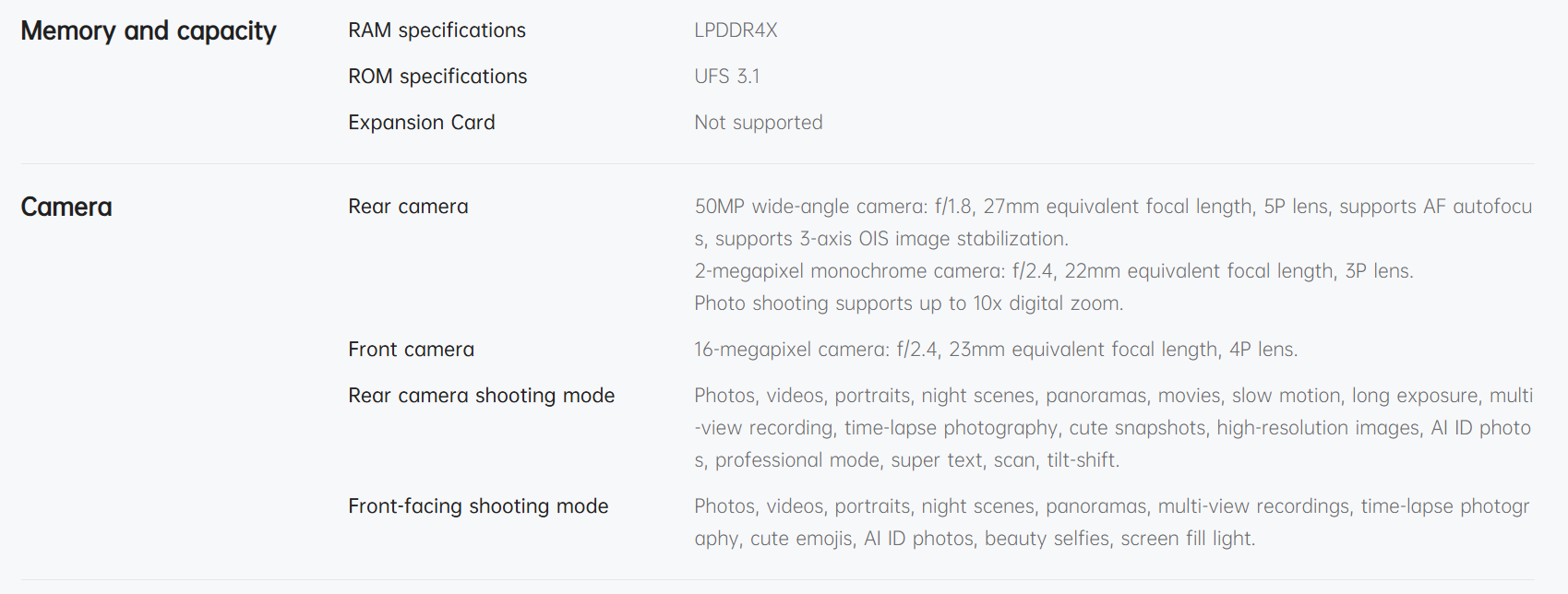
Task: Click the Rear camera label
Action: click(x=408, y=207)
